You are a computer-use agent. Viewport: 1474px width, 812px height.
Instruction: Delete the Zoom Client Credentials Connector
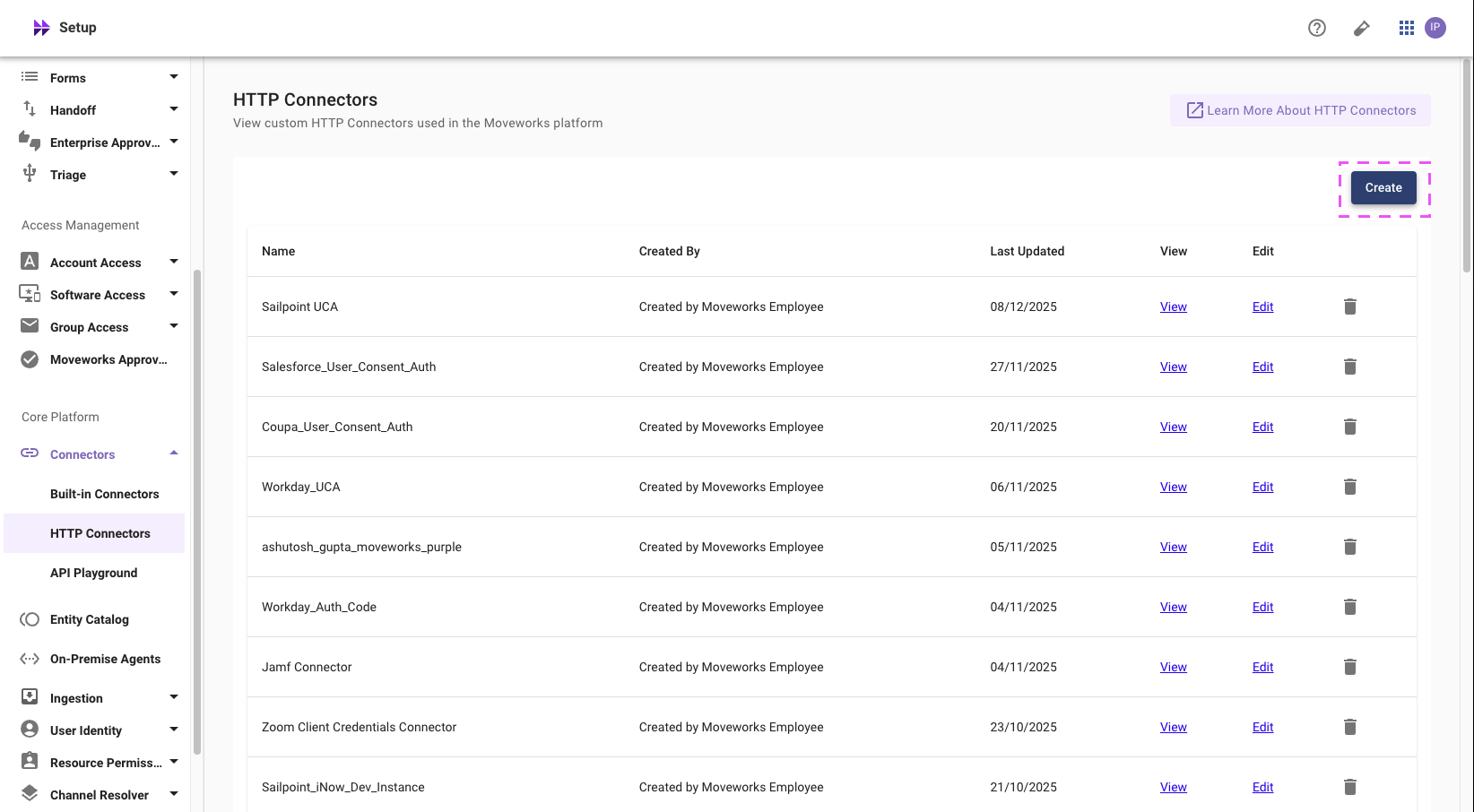tap(1350, 727)
